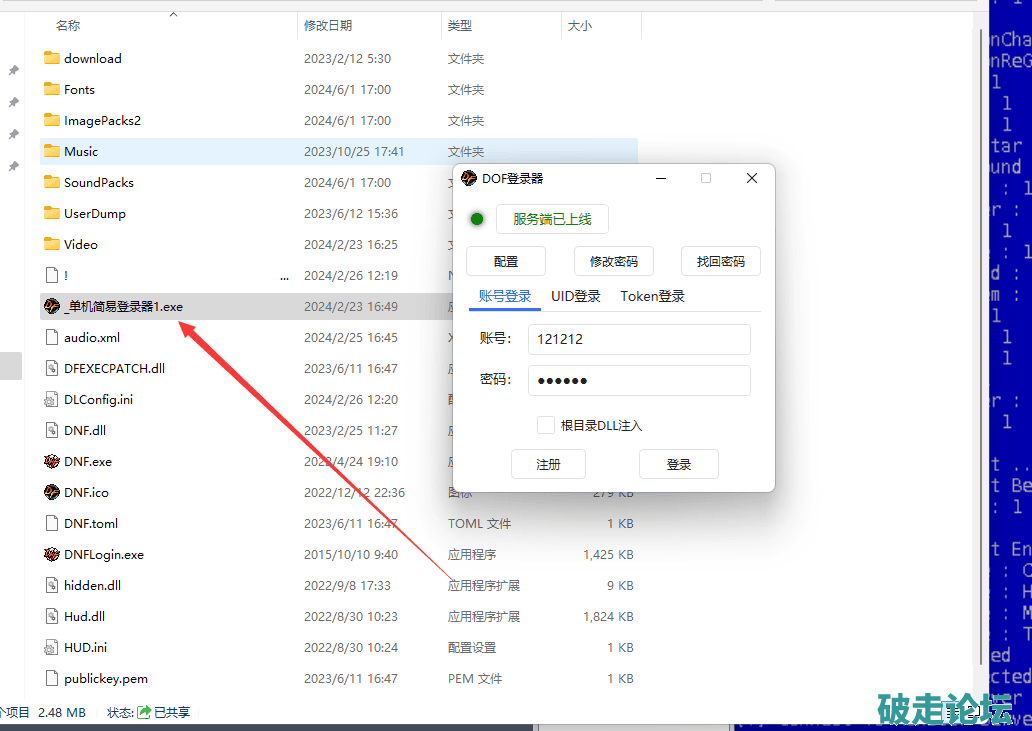This screenshot has height=731, width=1032.
Task: Click the 修改密码 button
Action: tap(613, 262)
